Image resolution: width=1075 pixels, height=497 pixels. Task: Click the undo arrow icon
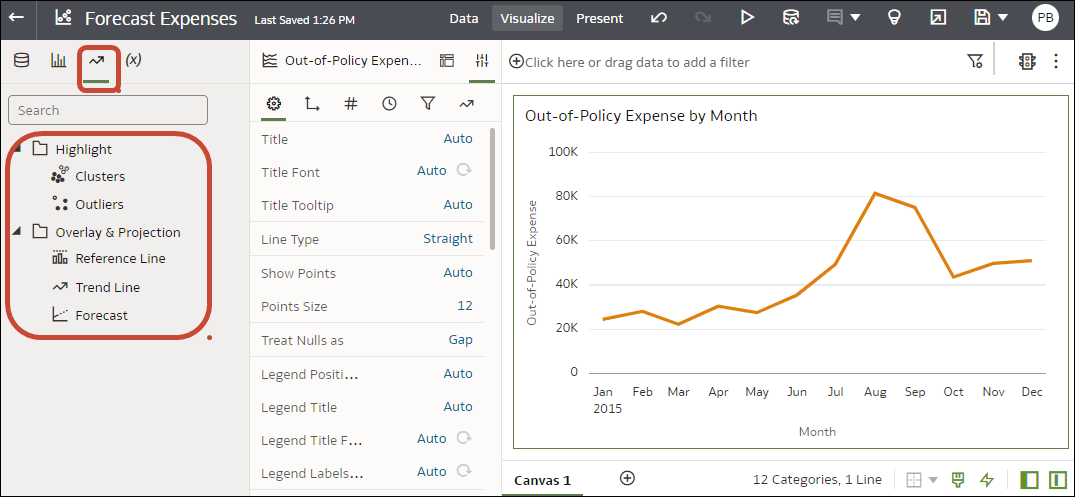(659, 18)
